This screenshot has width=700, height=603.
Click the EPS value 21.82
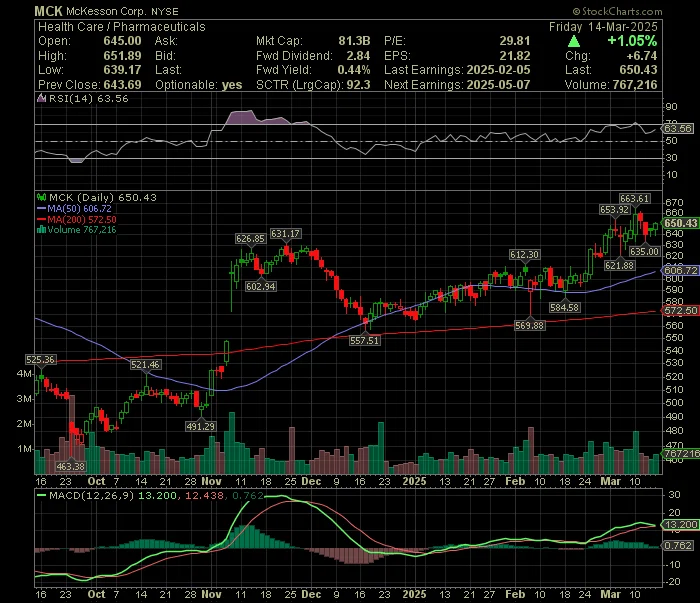pos(516,56)
